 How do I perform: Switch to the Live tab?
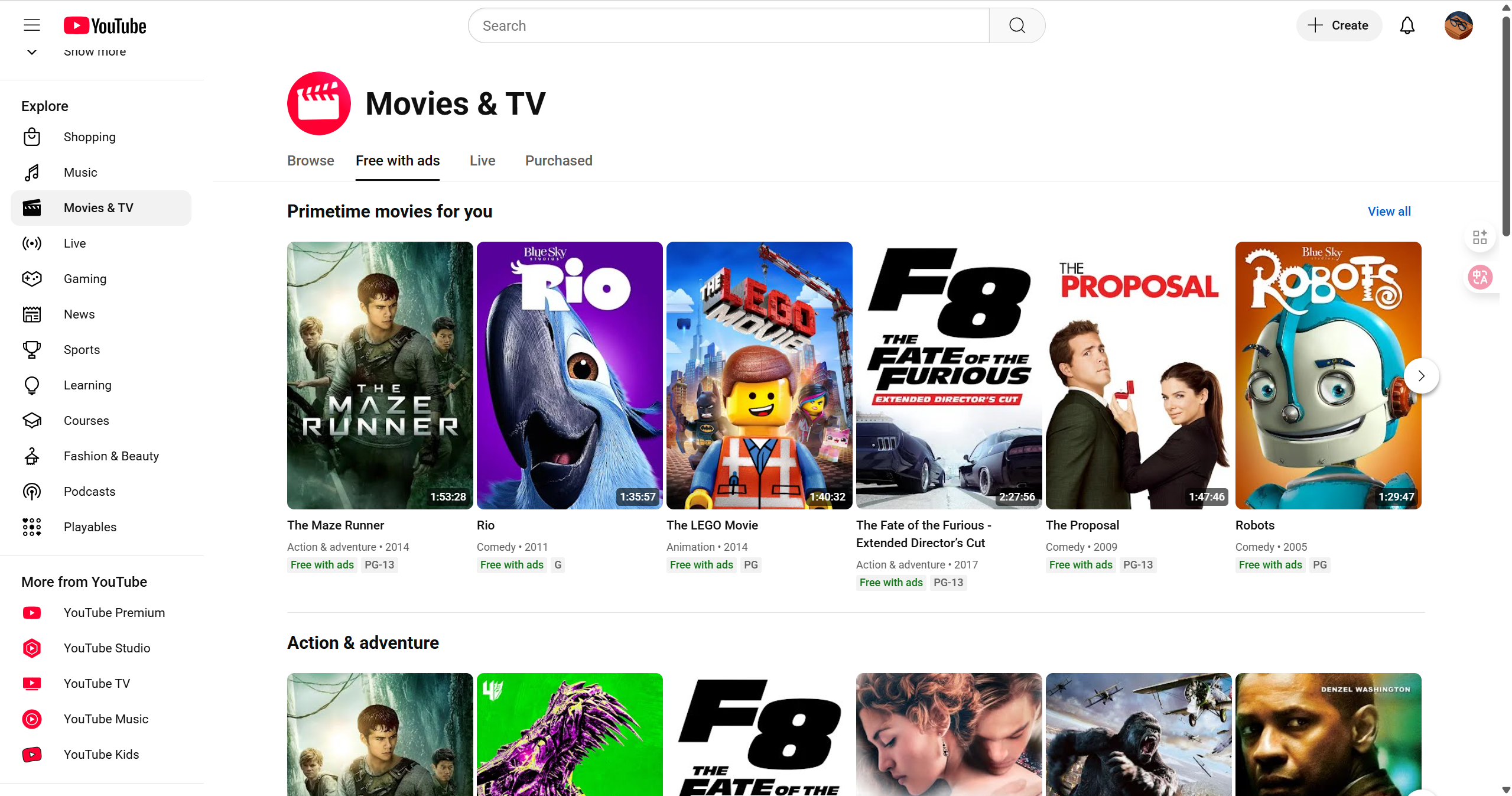pyautogui.click(x=483, y=161)
